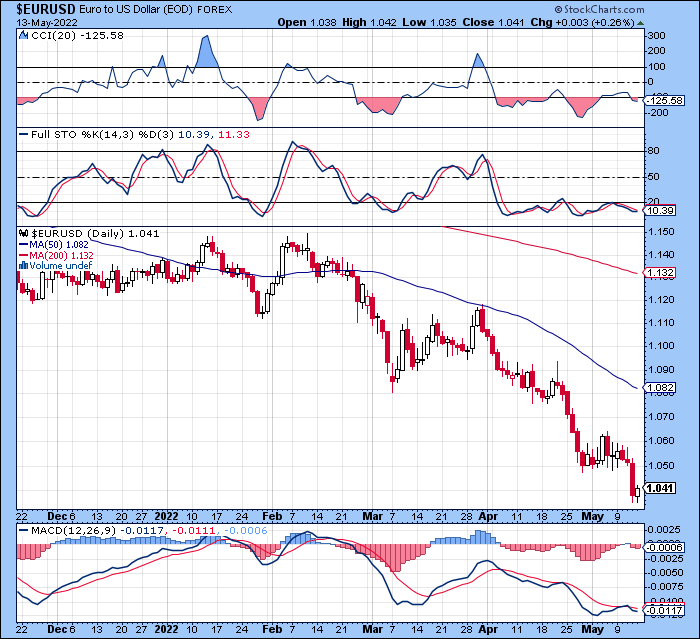The image size is (700, 639).
Task: Click the MA(50) blue legend line
Action: point(23,245)
